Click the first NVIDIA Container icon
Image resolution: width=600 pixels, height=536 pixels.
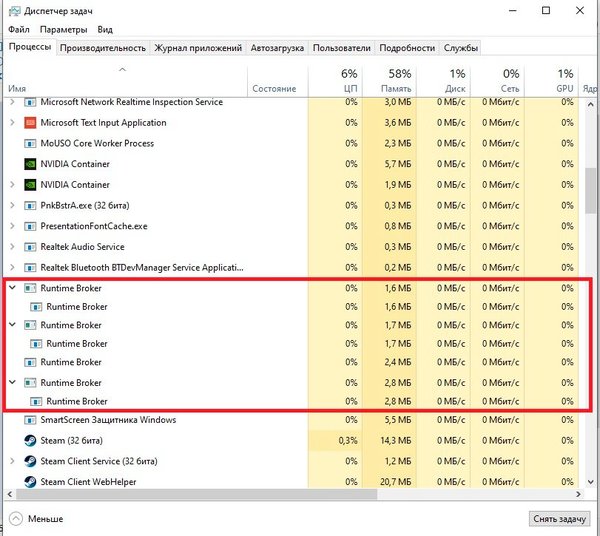coord(29,164)
